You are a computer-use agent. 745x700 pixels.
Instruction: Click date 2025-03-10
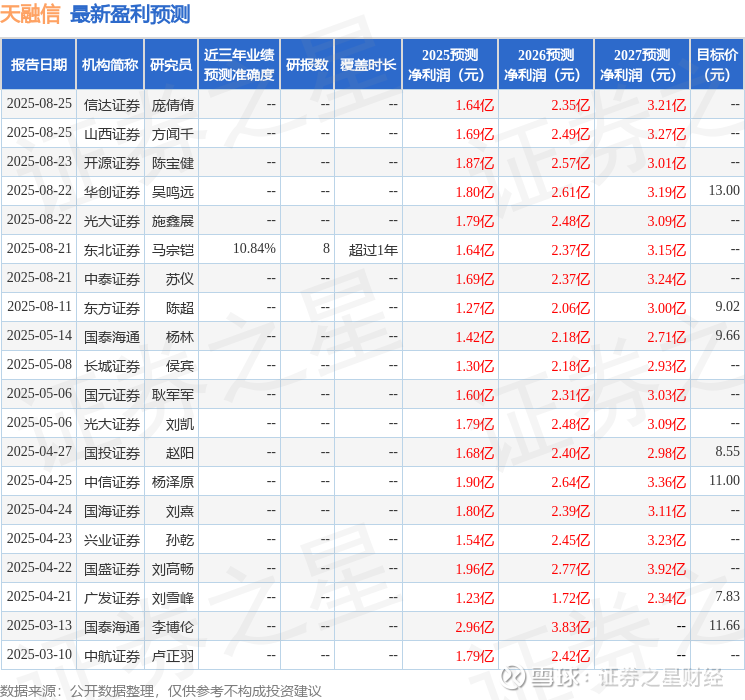pos(39,654)
